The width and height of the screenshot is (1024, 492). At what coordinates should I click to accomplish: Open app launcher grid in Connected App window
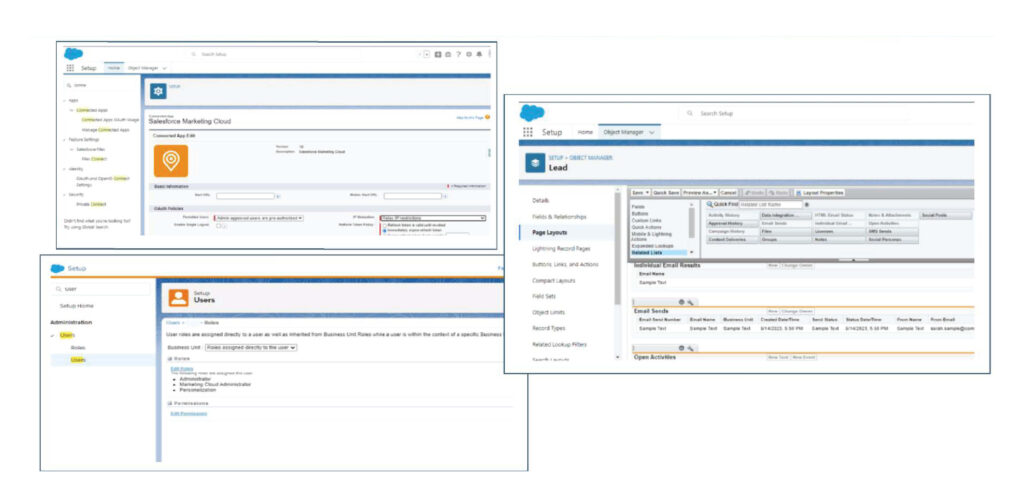pos(70,67)
